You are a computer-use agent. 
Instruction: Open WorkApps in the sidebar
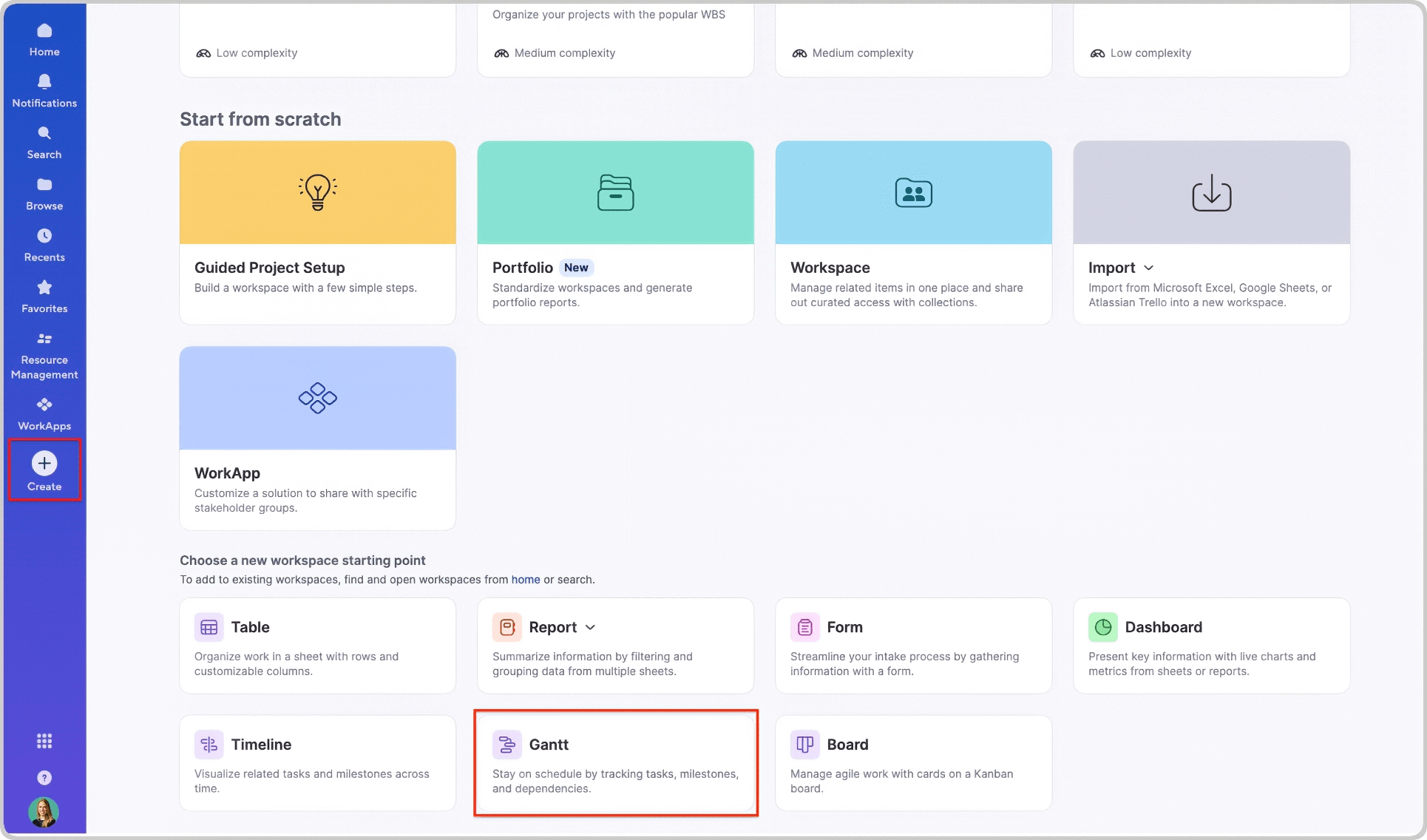[x=44, y=413]
